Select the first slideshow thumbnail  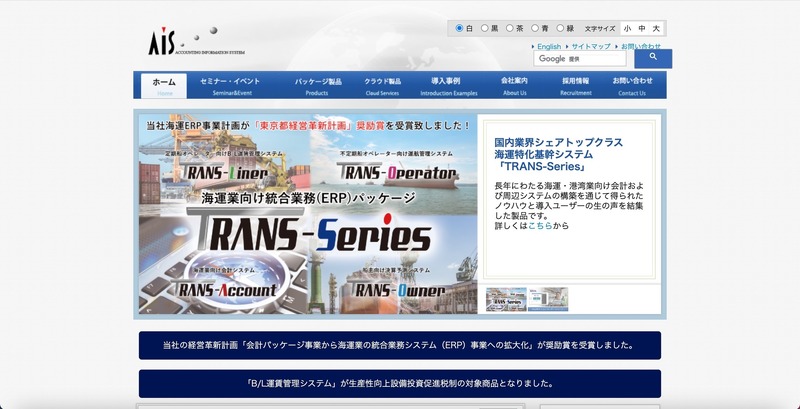click(x=505, y=299)
